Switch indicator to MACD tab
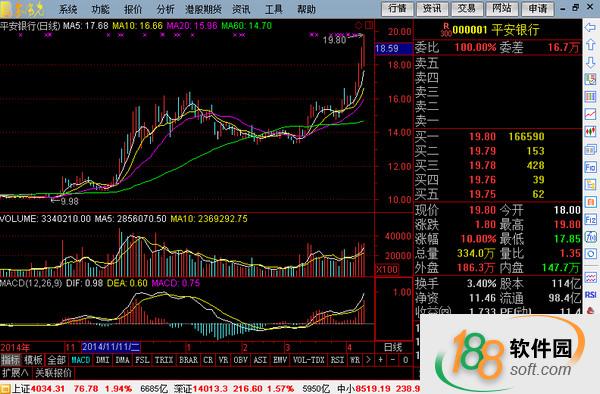 click(x=81, y=360)
